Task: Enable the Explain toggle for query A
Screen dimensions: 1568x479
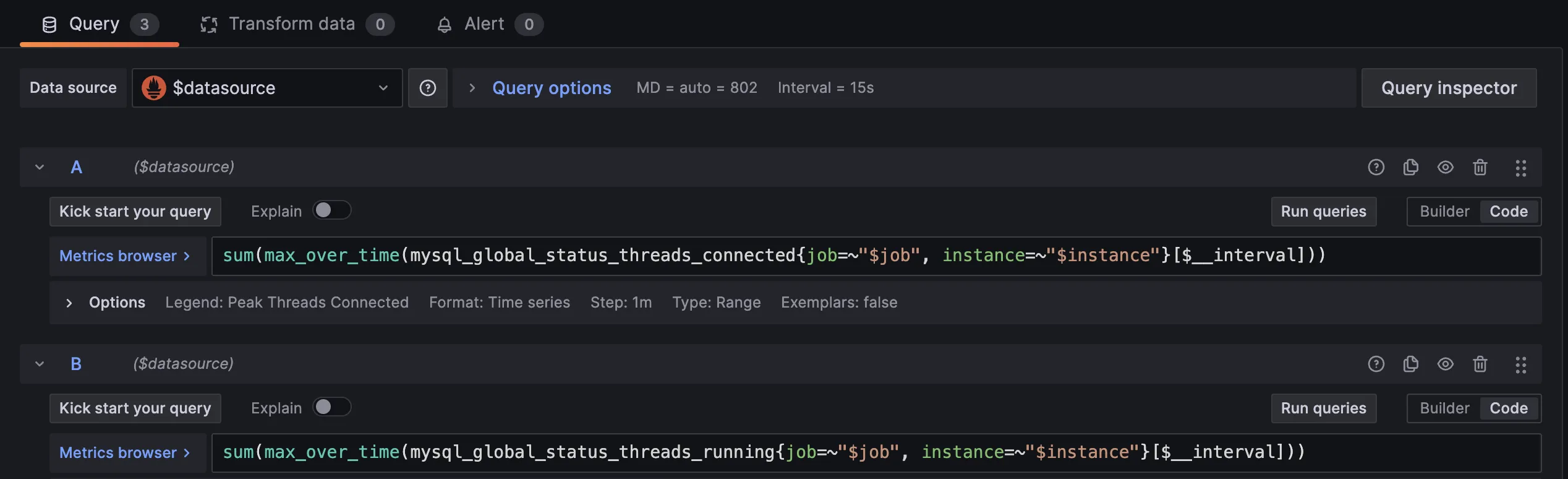Action: coord(331,210)
